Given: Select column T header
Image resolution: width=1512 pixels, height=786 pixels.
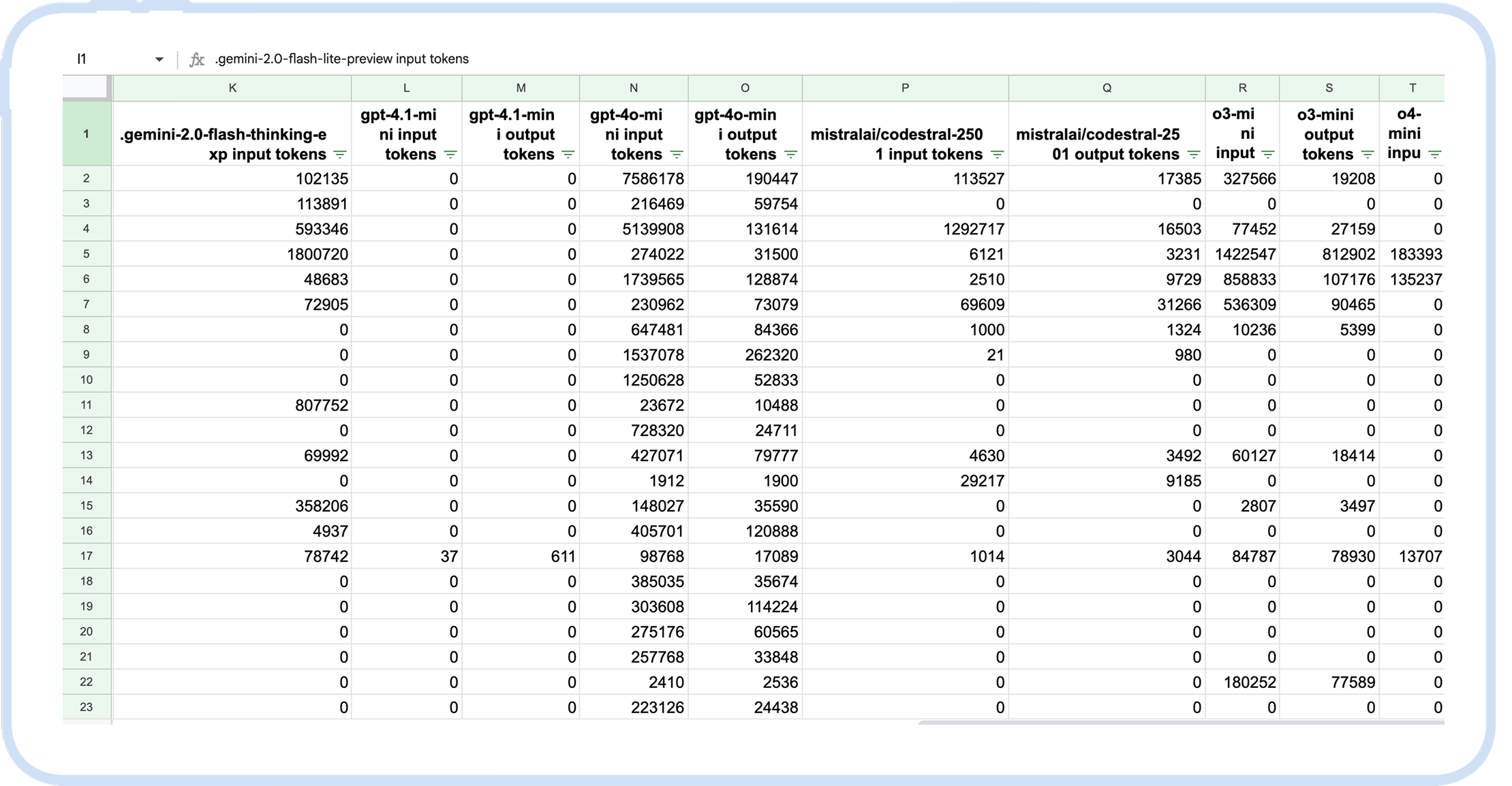Looking at the screenshot, I should [1413, 88].
